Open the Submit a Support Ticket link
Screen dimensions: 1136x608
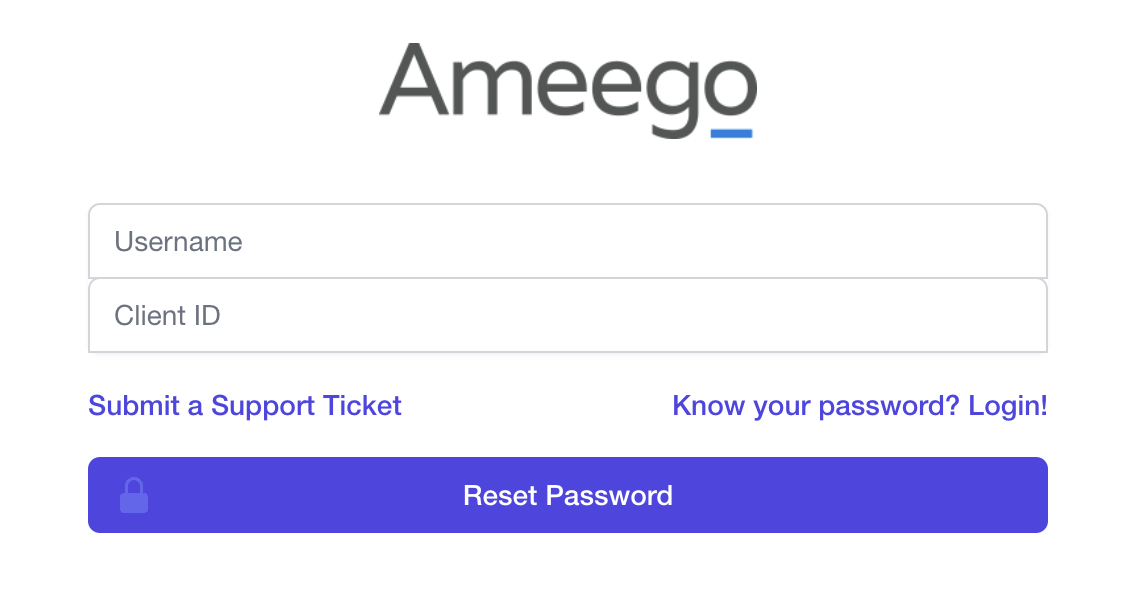(245, 406)
